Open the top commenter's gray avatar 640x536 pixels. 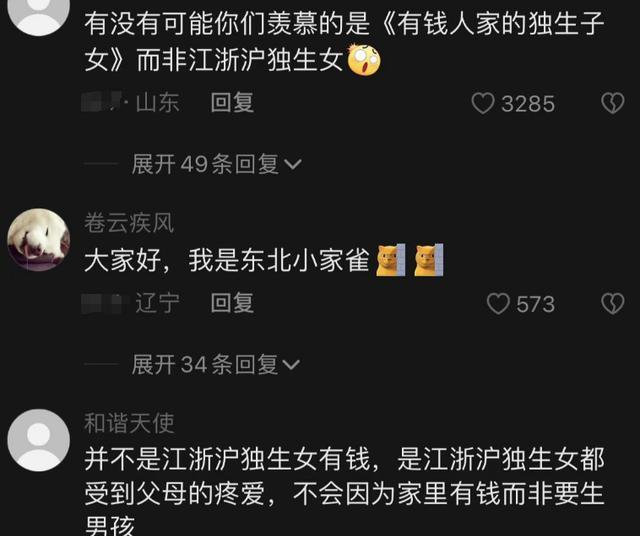point(39,16)
